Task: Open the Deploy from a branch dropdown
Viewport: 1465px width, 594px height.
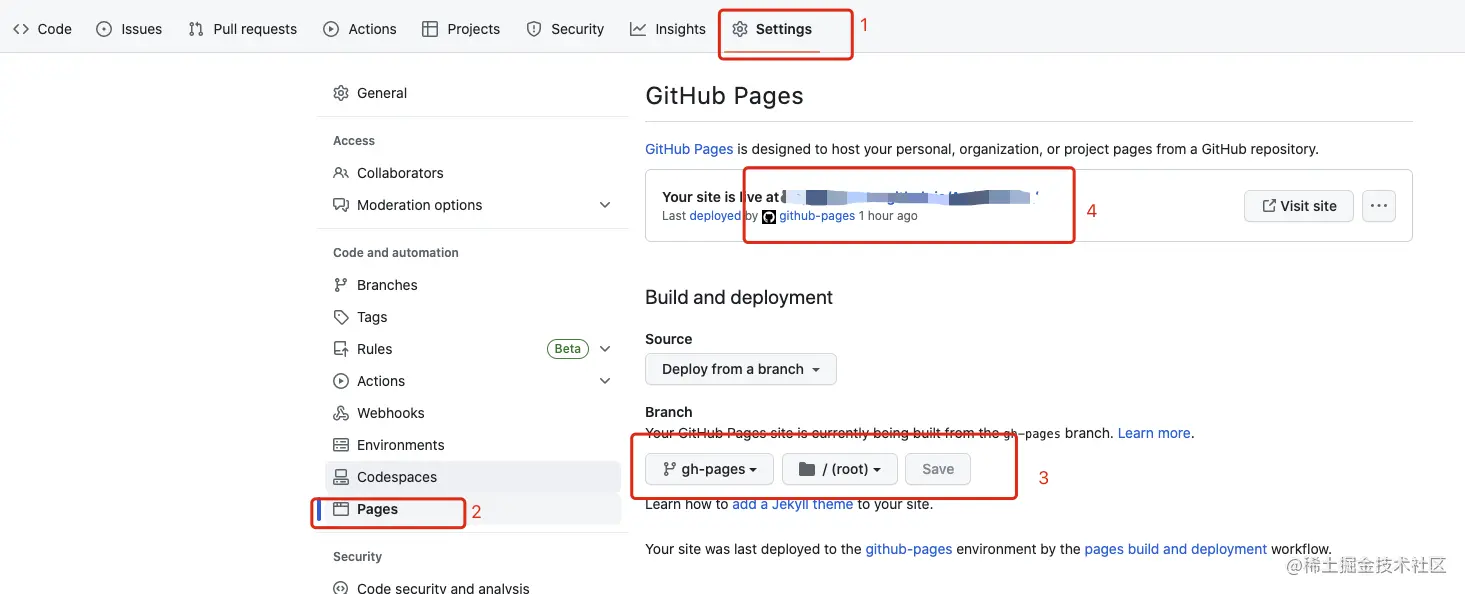Action: click(740, 369)
